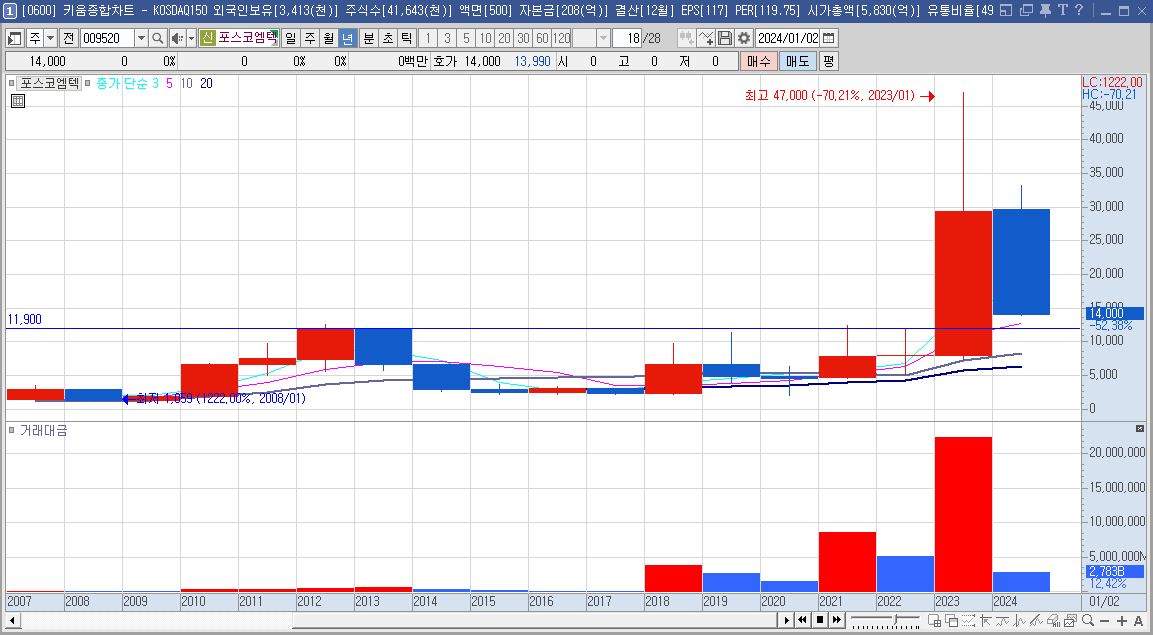Click the arrow-to-corner axis icon
The width and height of the screenshot is (1153, 635).
coord(985,620)
